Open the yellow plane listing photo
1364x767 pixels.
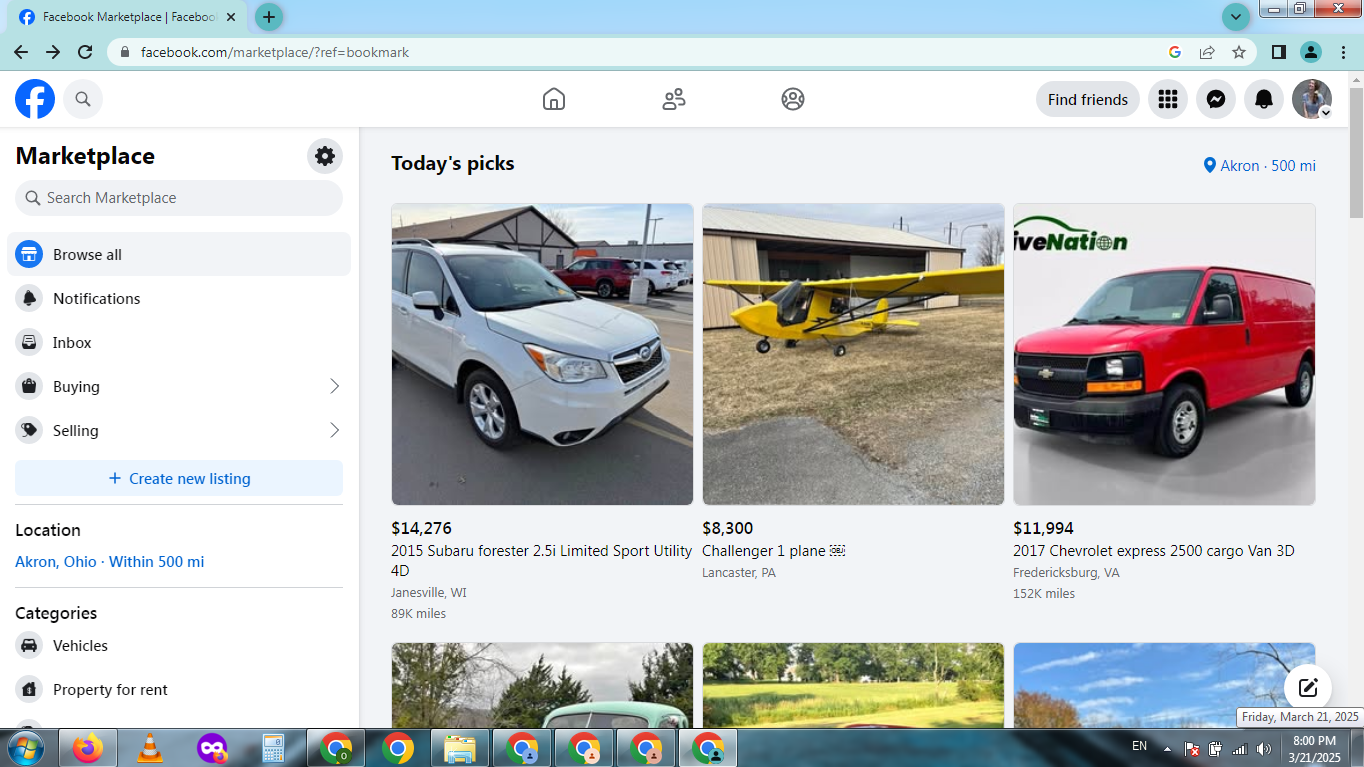coord(853,354)
